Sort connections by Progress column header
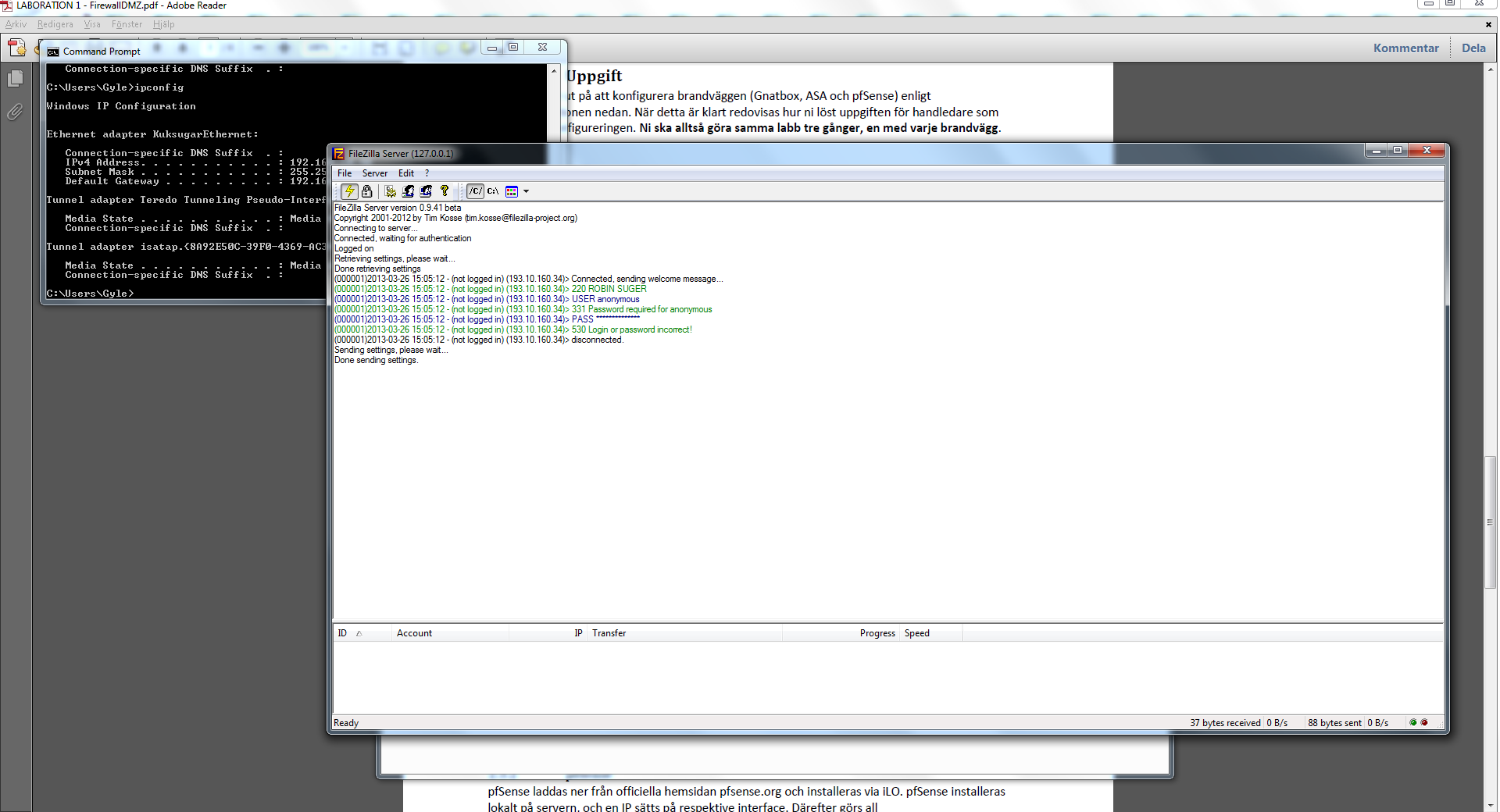This screenshot has width=1500, height=812. (x=841, y=633)
